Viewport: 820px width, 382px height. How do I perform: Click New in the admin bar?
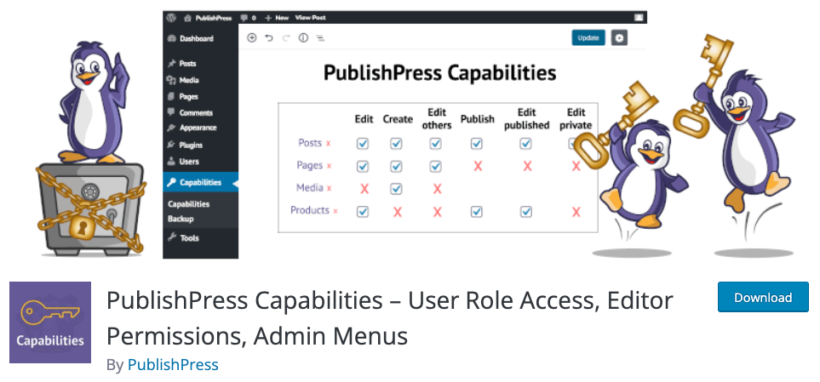(x=277, y=18)
